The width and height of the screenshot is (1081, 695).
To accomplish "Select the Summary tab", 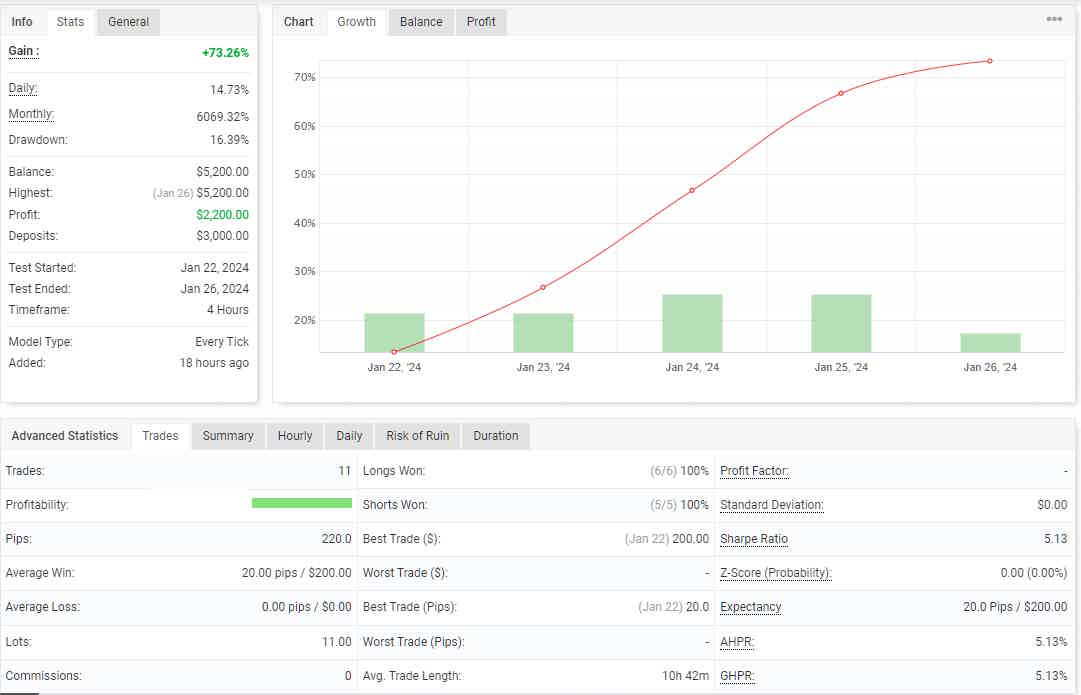I will [x=227, y=435].
